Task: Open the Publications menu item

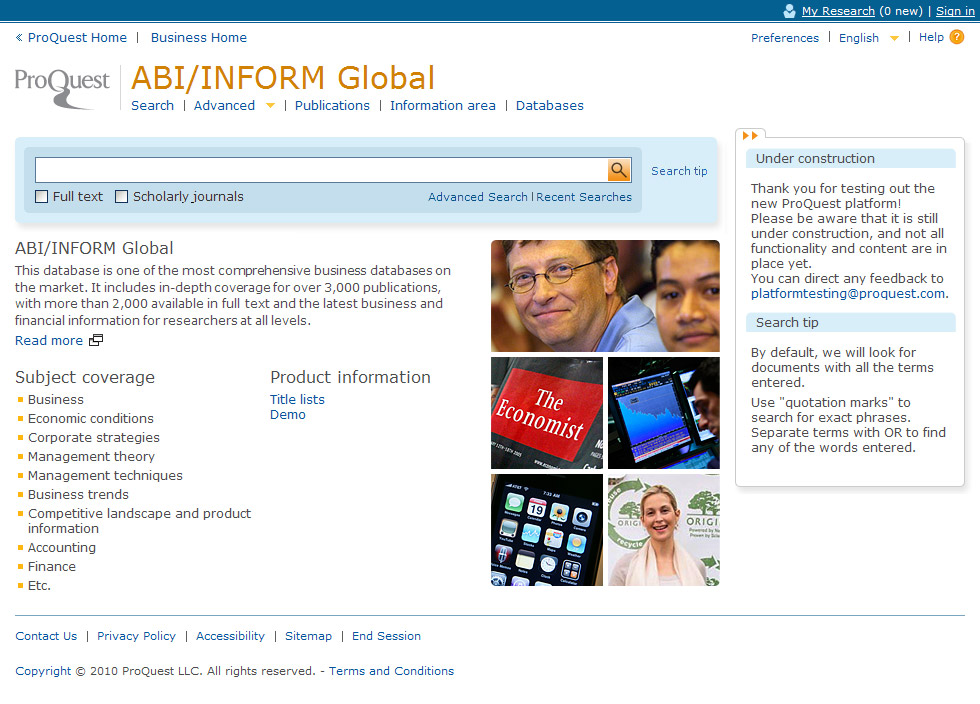Action: pyautogui.click(x=332, y=106)
